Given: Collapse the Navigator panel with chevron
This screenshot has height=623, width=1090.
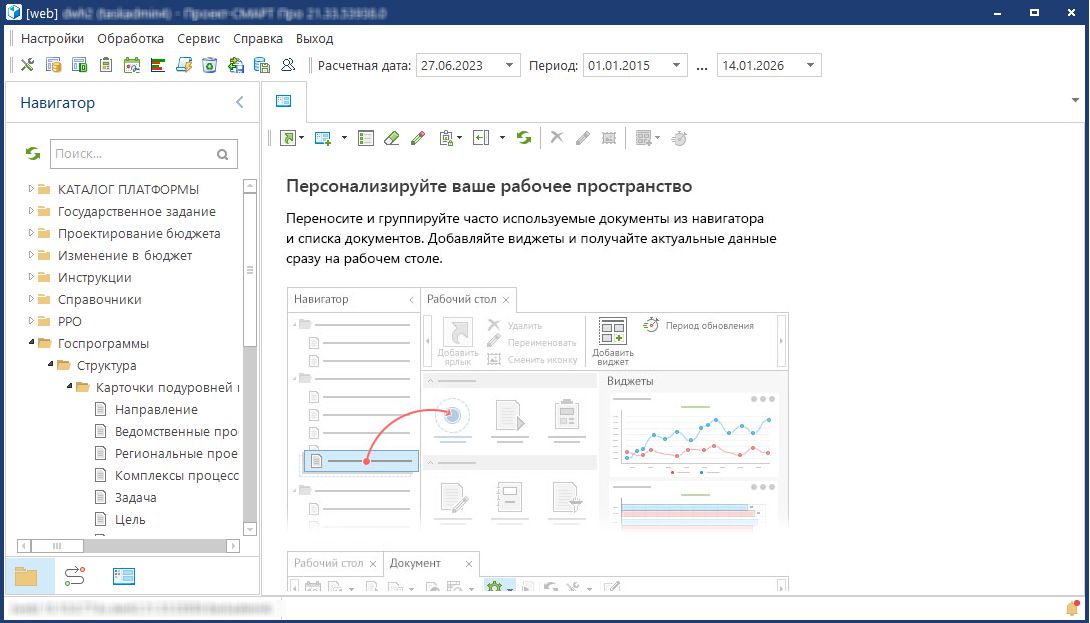Looking at the screenshot, I should (x=239, y=102).
